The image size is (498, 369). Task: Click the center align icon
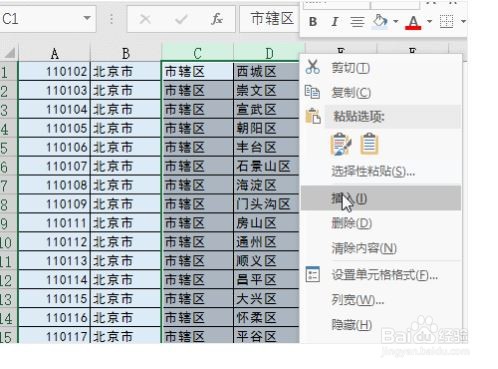pos(357,22)
